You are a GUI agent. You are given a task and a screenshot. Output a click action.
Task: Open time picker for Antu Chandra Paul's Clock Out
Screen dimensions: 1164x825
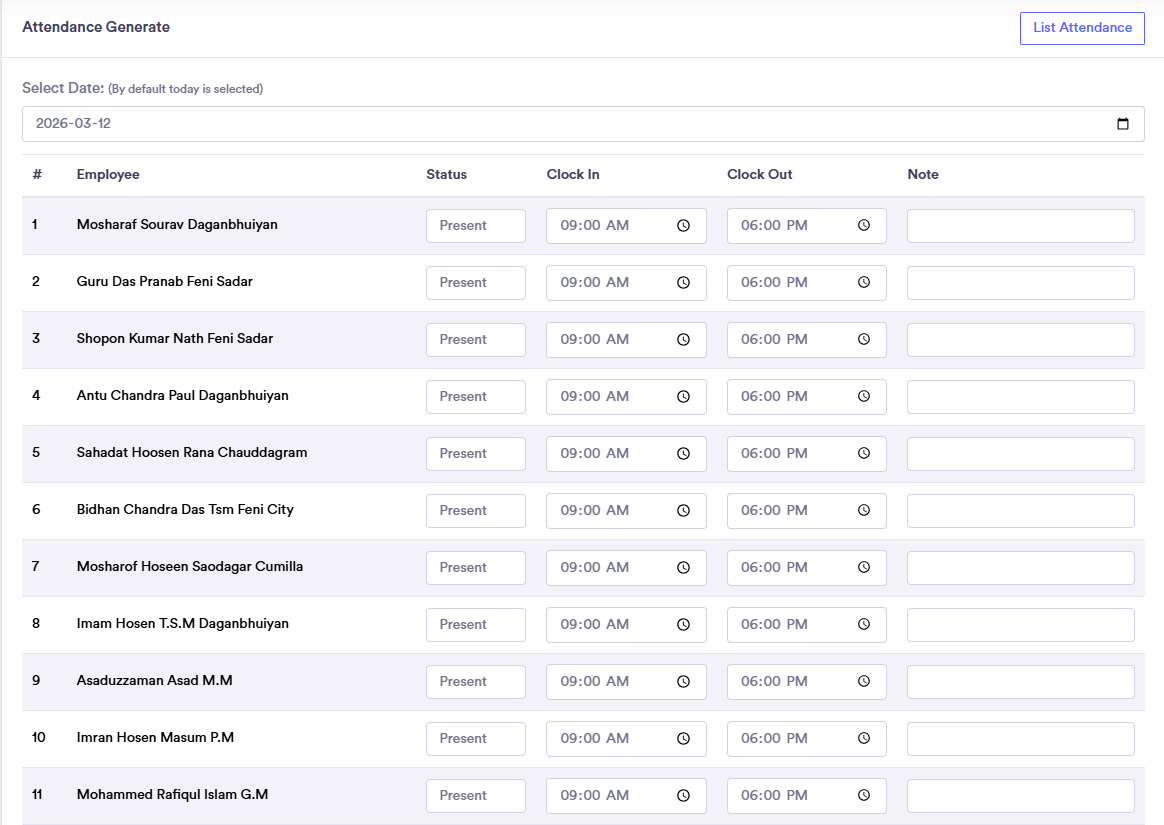(x=864, y=397)
